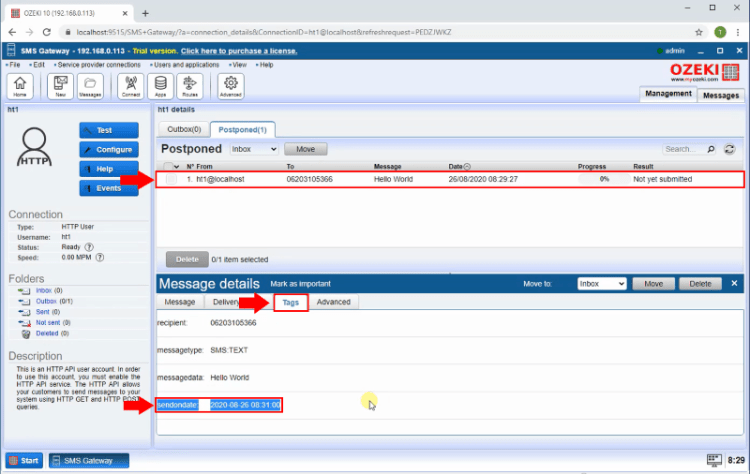The image size is (750, 474).
Task: Open the Move to Inbox dropdown
Action: (602, 284)
